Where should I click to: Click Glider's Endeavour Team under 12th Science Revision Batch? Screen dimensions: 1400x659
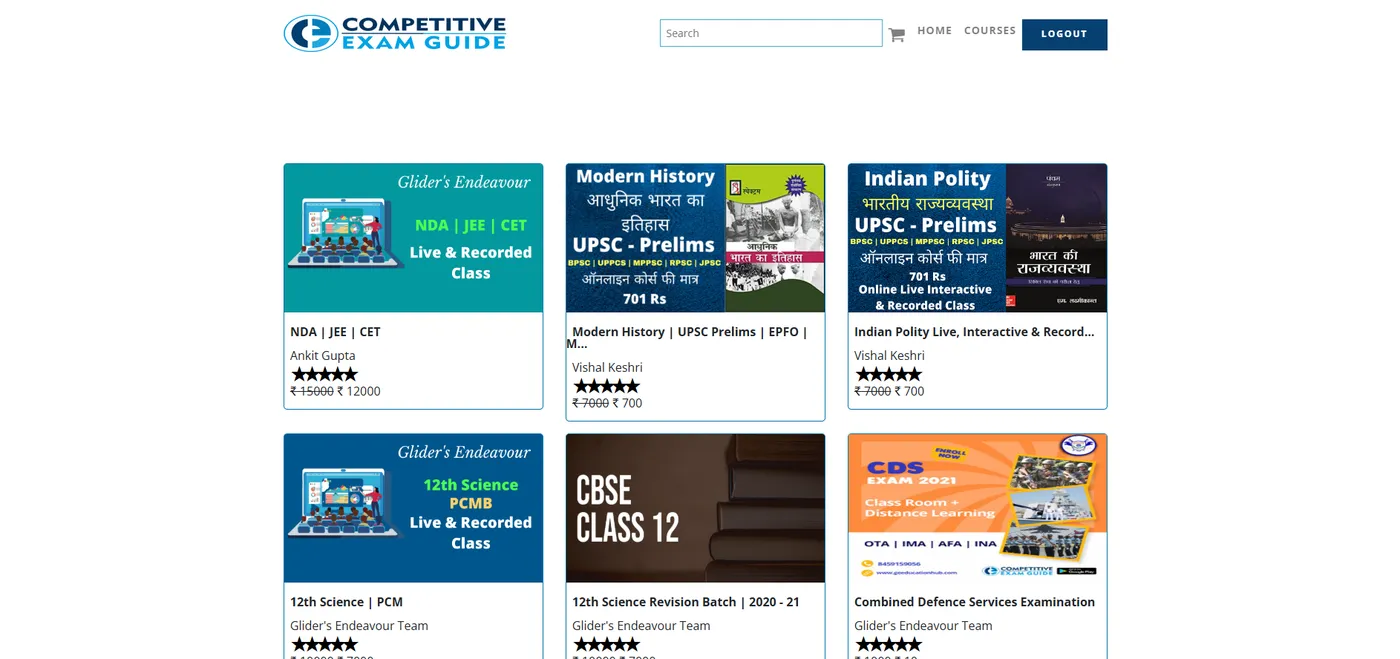click(x=641, y=626)
